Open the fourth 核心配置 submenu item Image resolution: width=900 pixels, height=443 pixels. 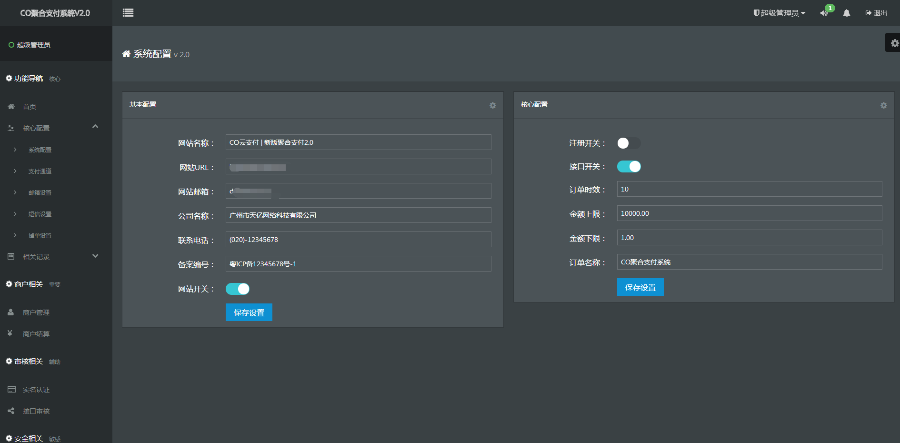(x=40, y=214)
